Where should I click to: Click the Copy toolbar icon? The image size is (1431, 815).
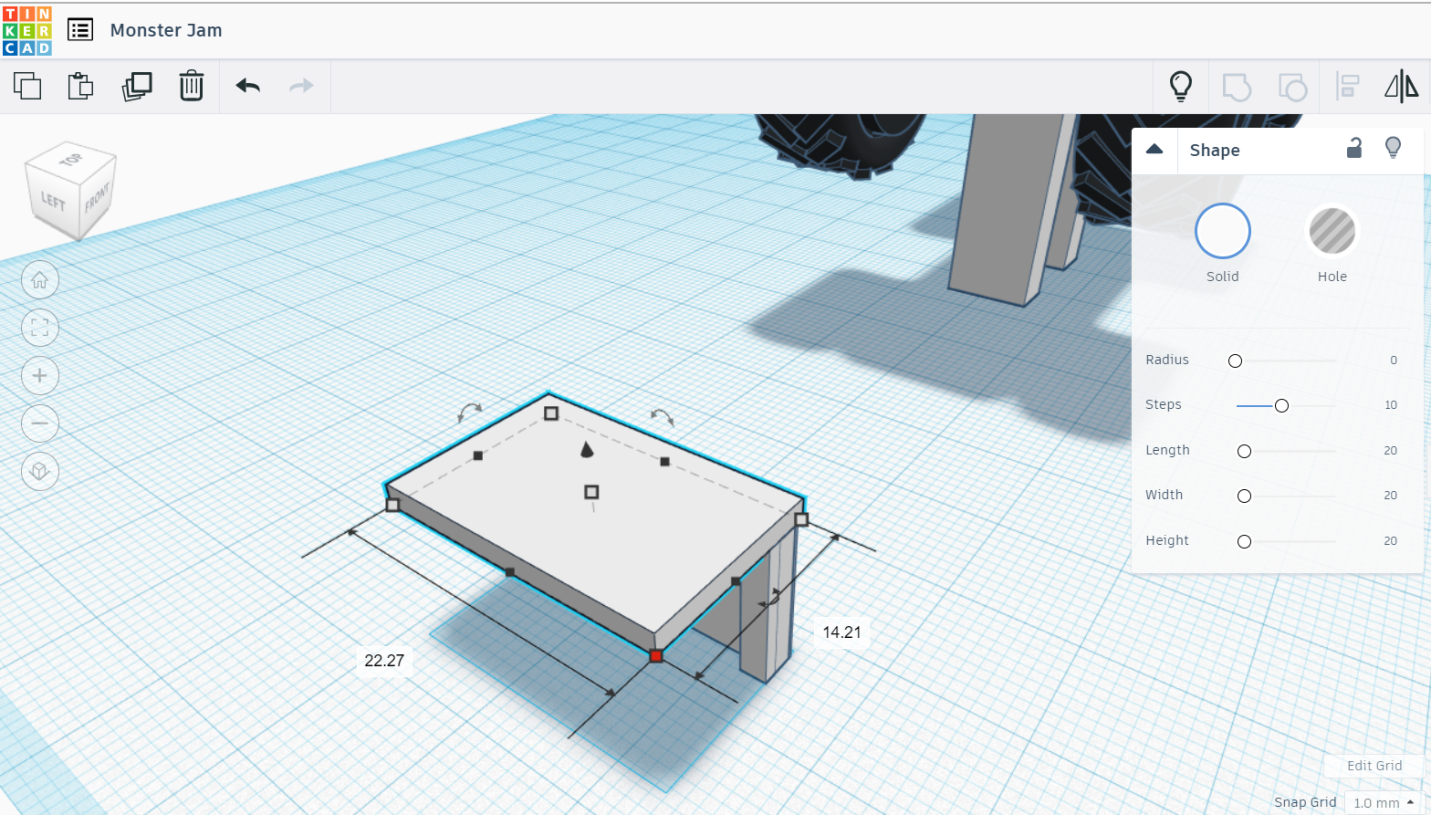pyautogui.click(x=28, y=86)
